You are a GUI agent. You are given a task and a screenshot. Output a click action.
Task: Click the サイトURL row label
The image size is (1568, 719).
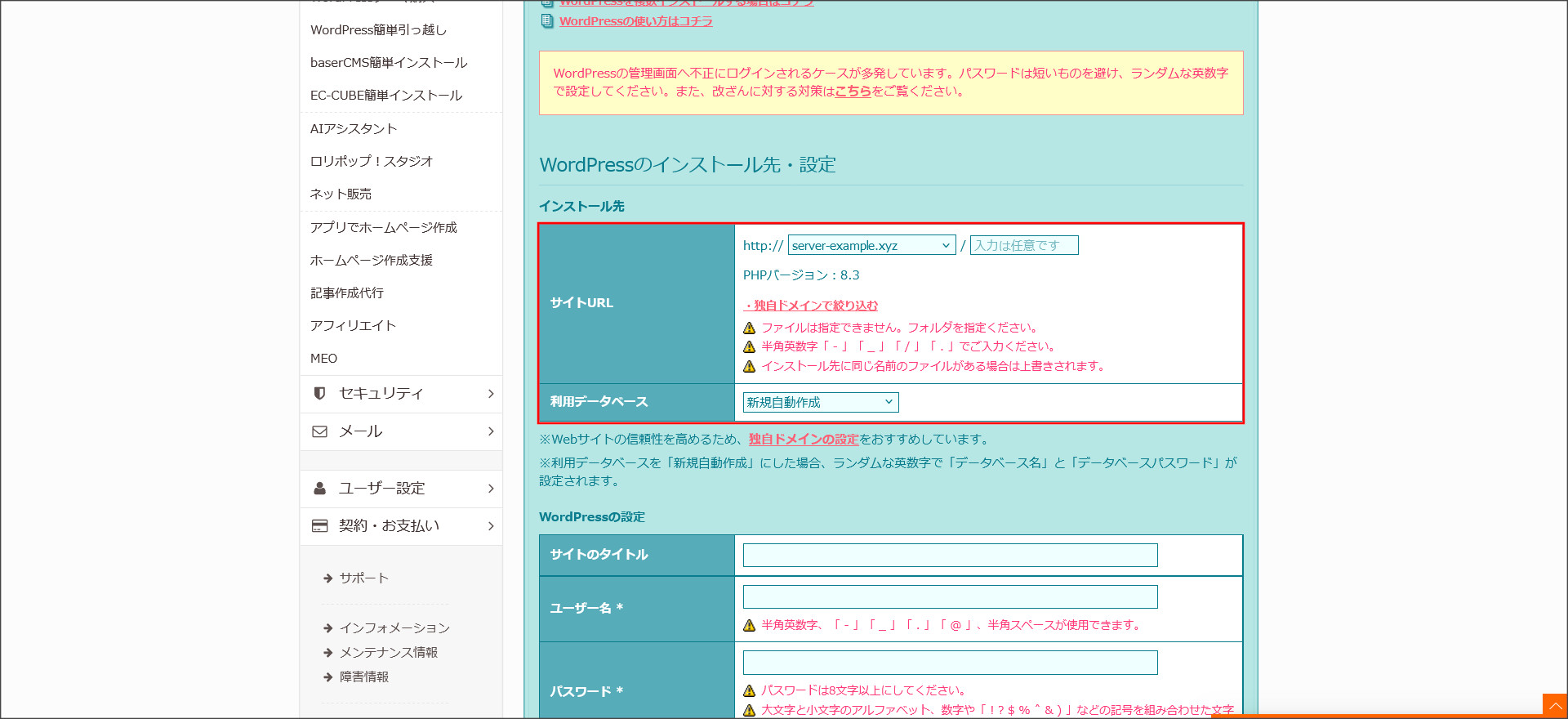point(581,303)
